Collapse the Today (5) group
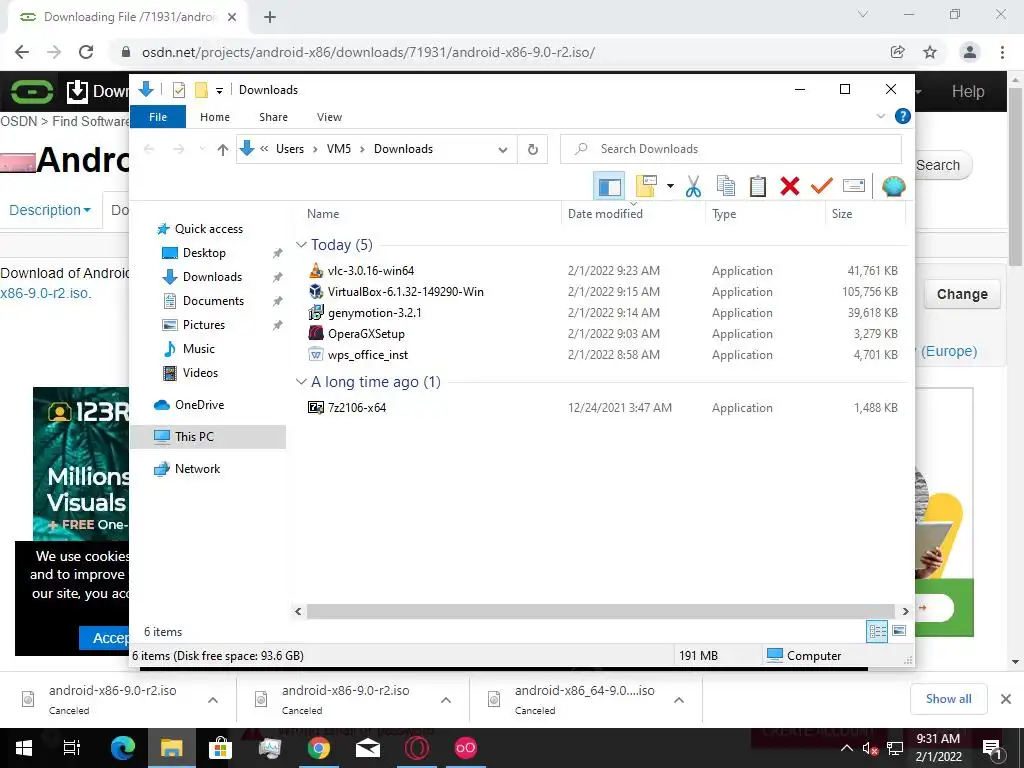This screenshot has width=1024, height=768. [301, 245]
